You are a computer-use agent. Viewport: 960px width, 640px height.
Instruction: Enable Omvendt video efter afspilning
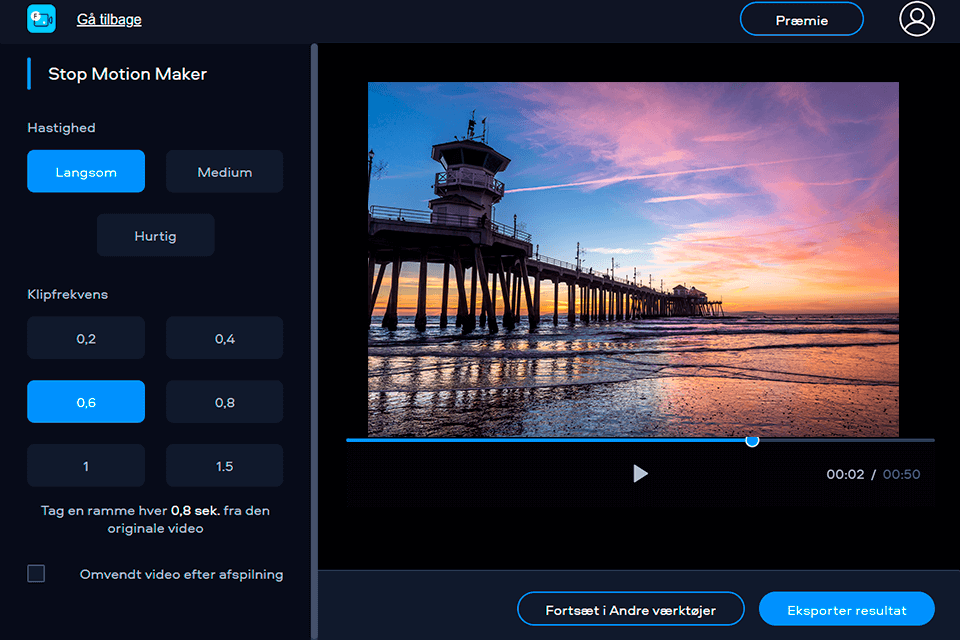37,573
